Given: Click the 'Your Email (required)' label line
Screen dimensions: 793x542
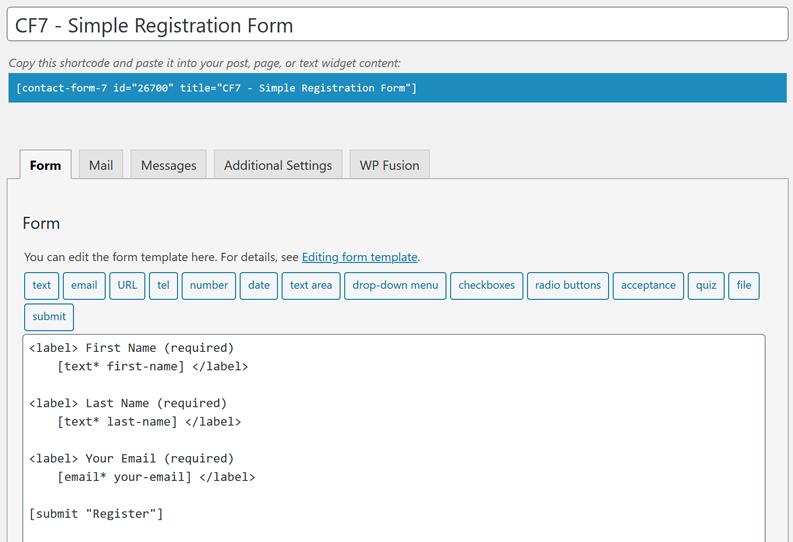Looking at the screenshot, I should [131, 458].
